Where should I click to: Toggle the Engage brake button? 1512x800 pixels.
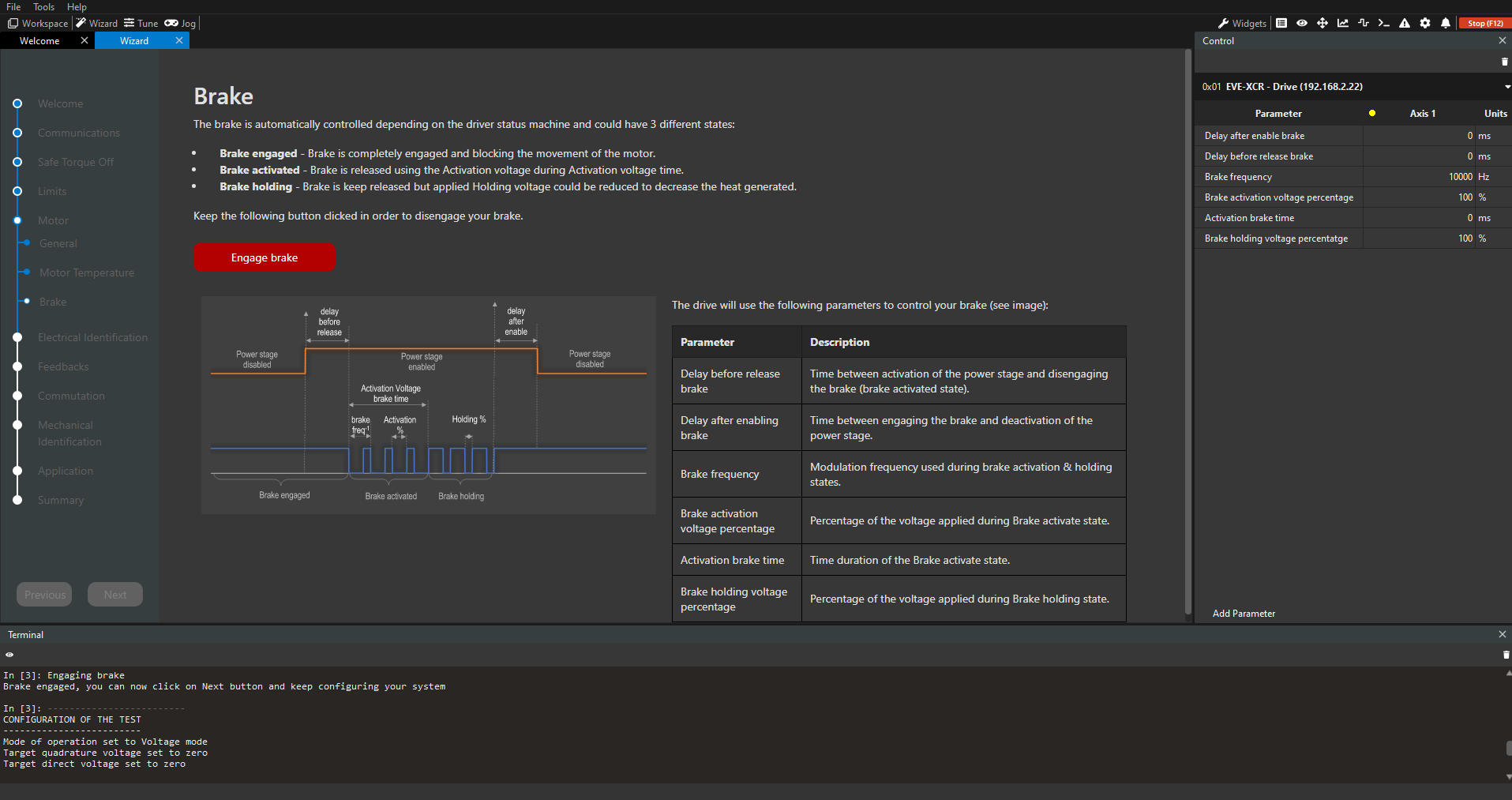point(265,257)
